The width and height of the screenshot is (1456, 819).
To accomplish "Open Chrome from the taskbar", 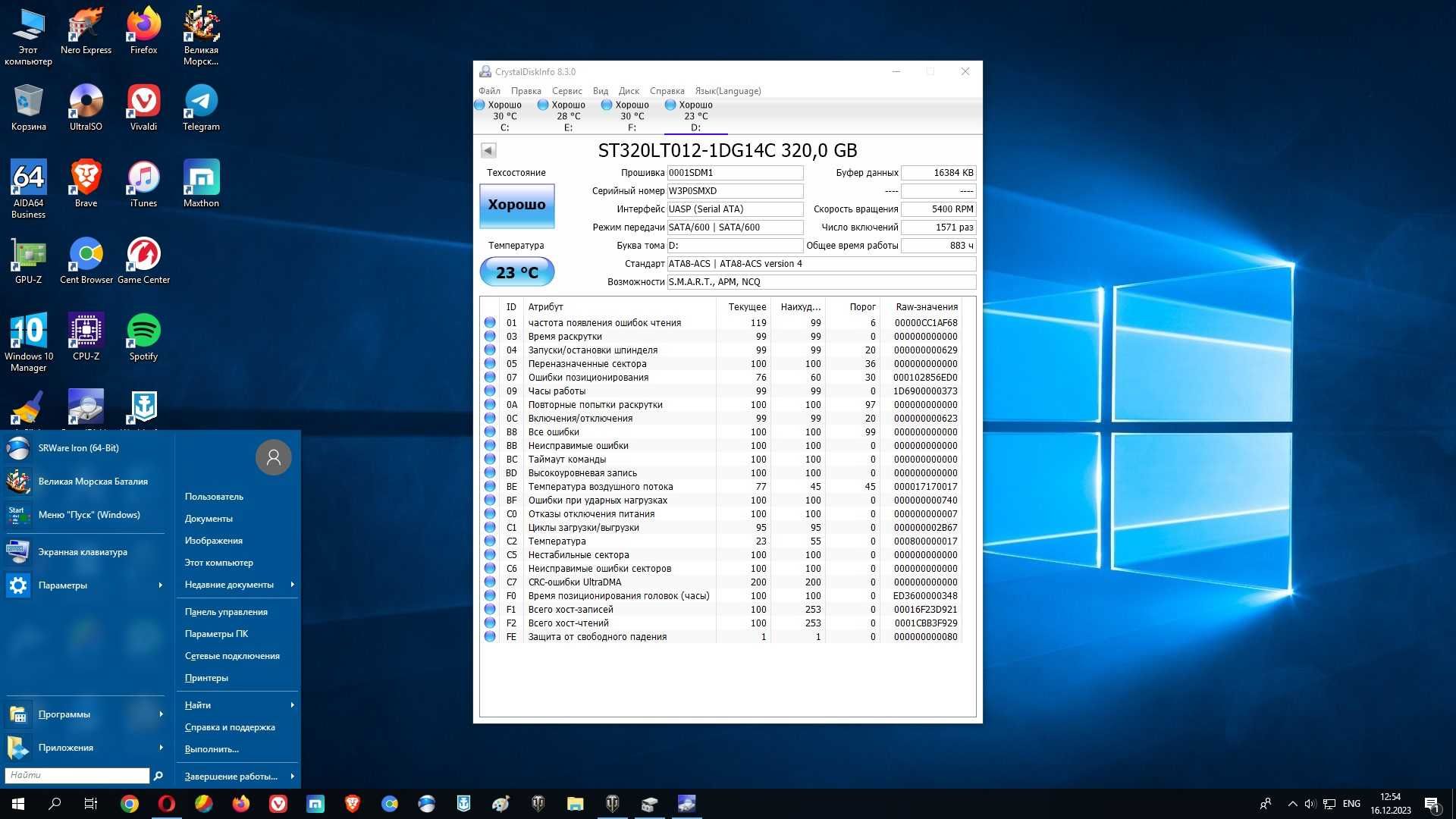I will [130, 804].
